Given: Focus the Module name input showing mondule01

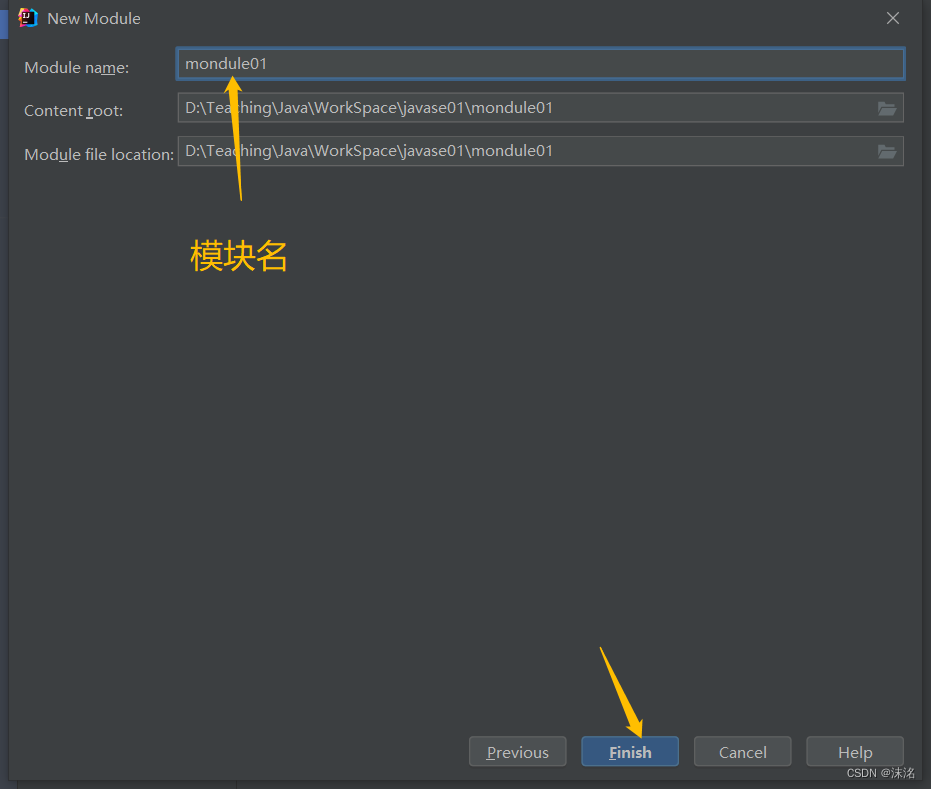Looking at the screenshot, I should tap(540, 63).
